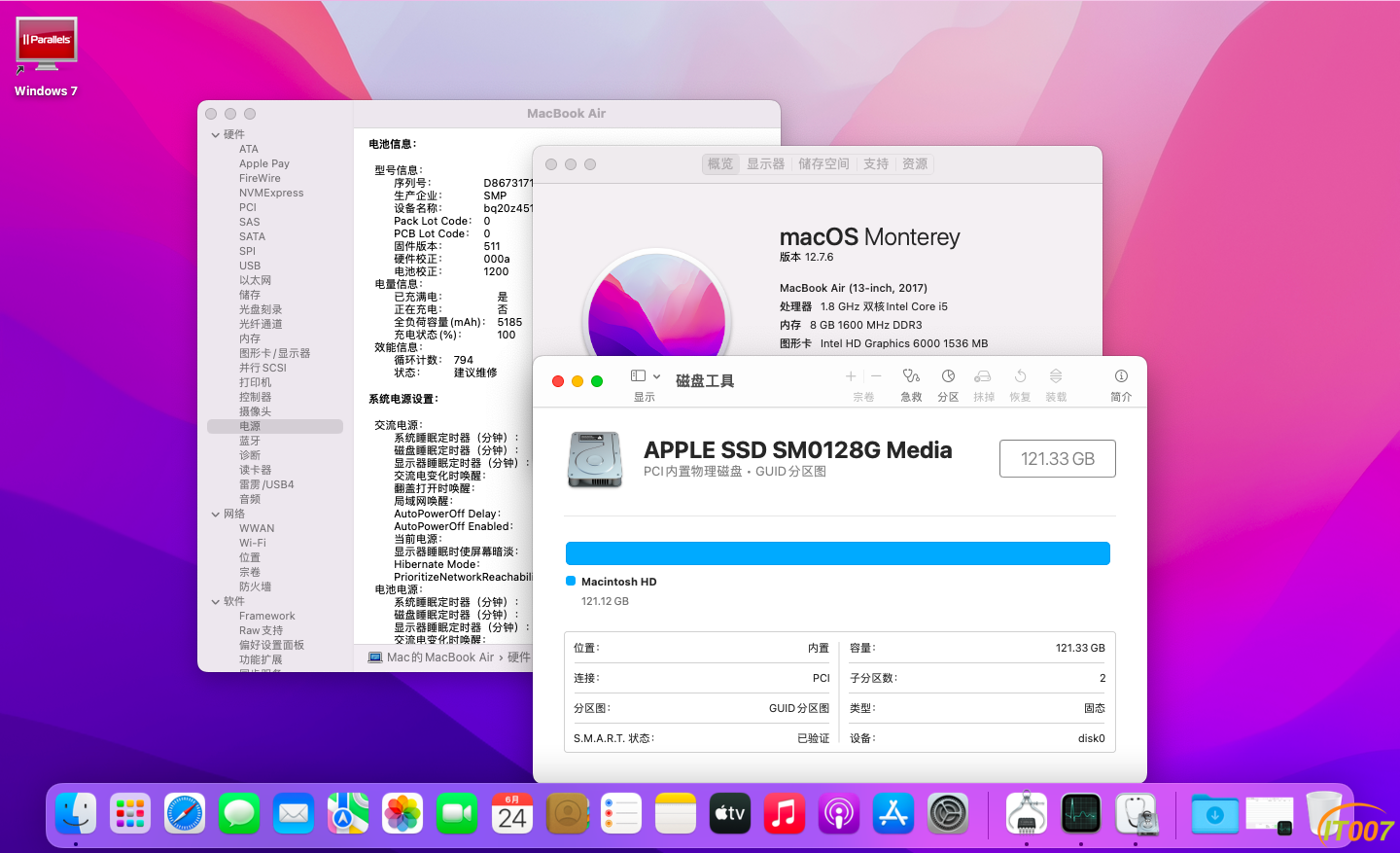This screenshot has height=853, width=1400.
Task: Open Music from the Dock
Action: pos(785,813)
